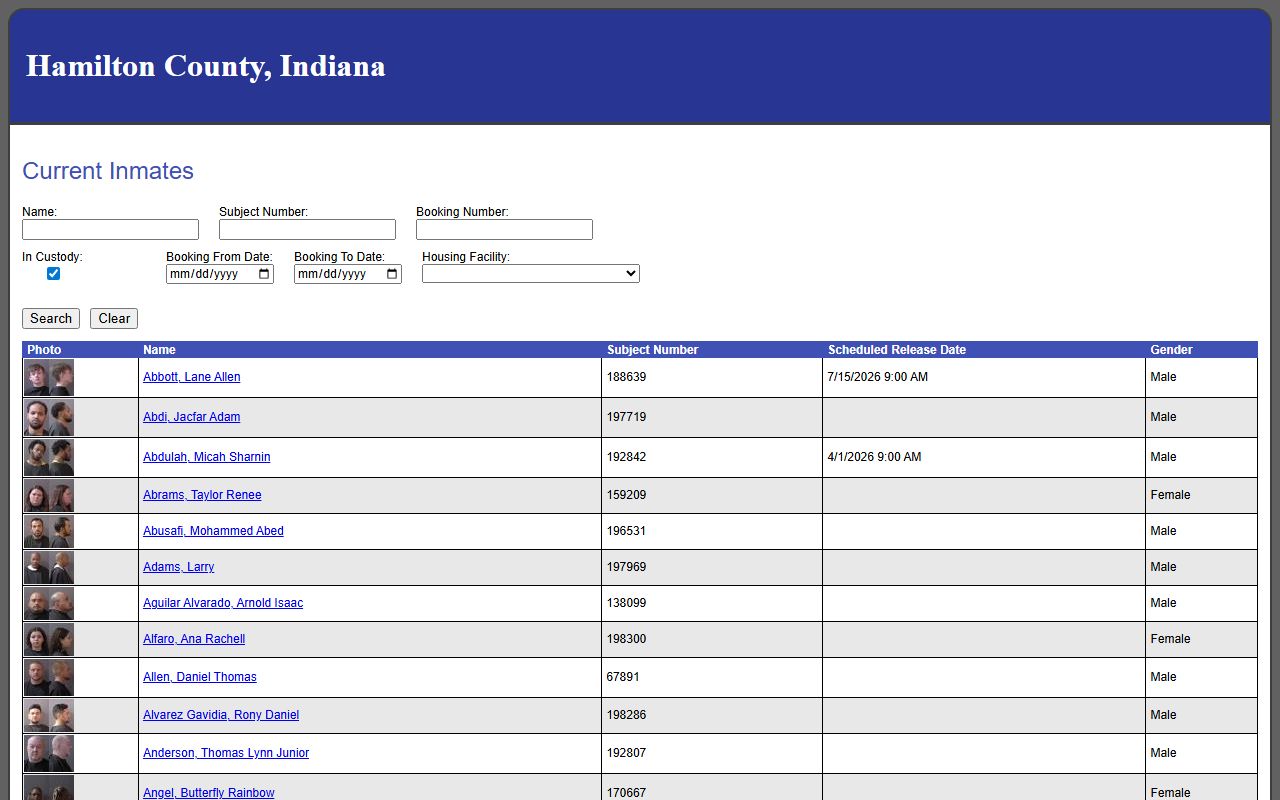Image resolution: width=1280 pixels, height=800 pixels.
Task: Select subject number 67891
Action: [623, 677]
